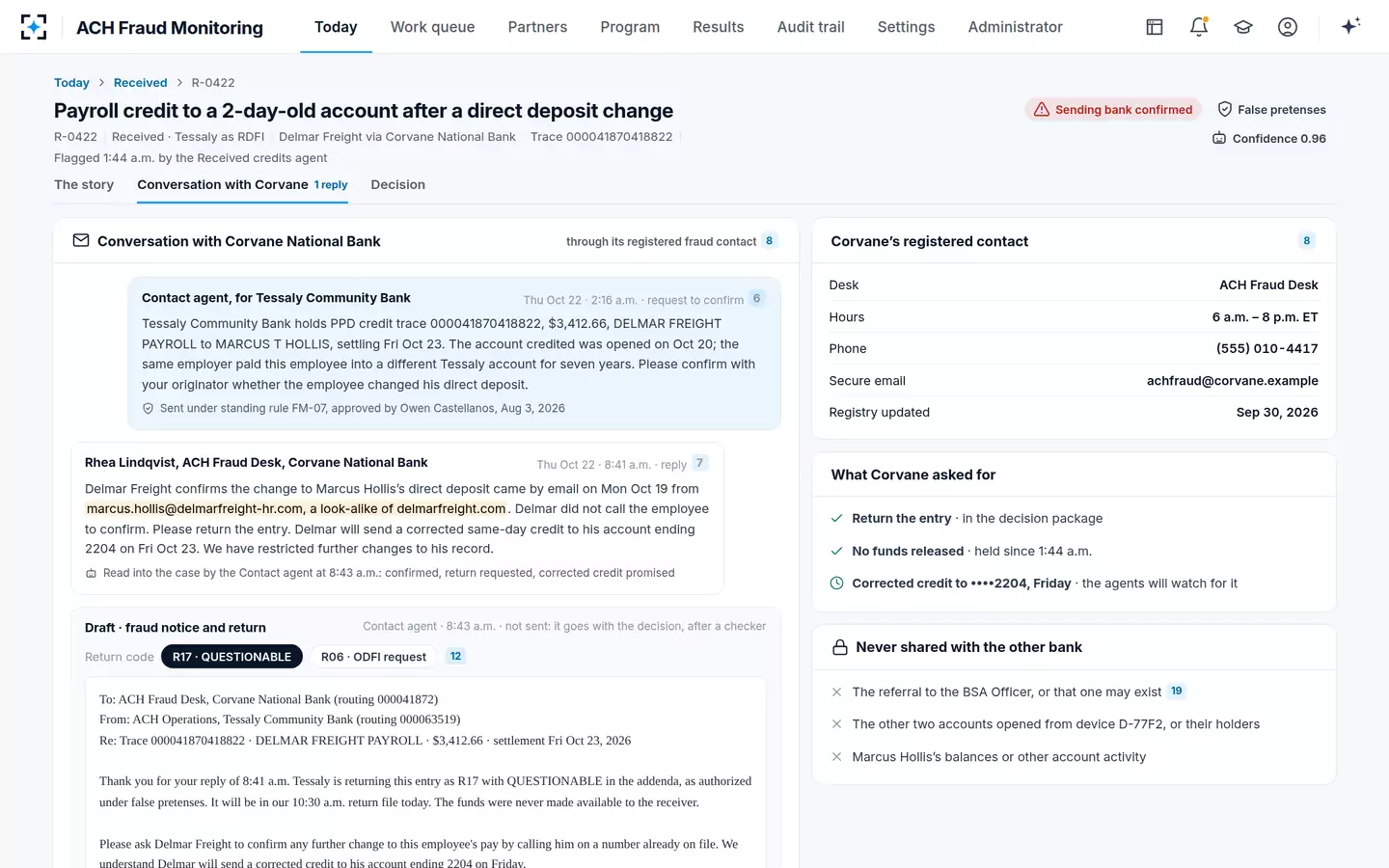Click the highlighted marcus.hollis look-alike email text

296,509
